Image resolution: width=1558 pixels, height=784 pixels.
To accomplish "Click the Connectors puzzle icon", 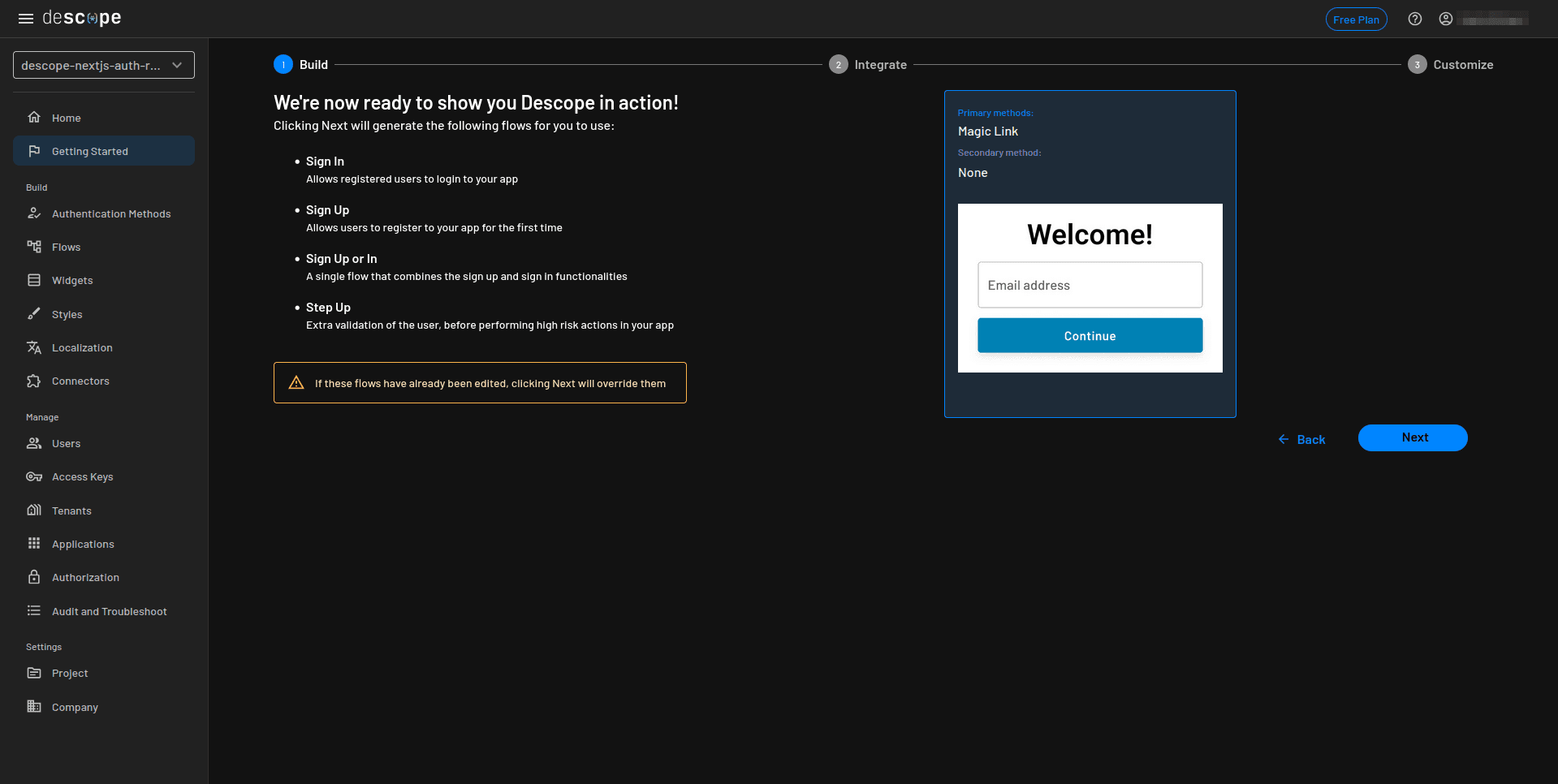I will pyautogui.click(x=34, y=381).
